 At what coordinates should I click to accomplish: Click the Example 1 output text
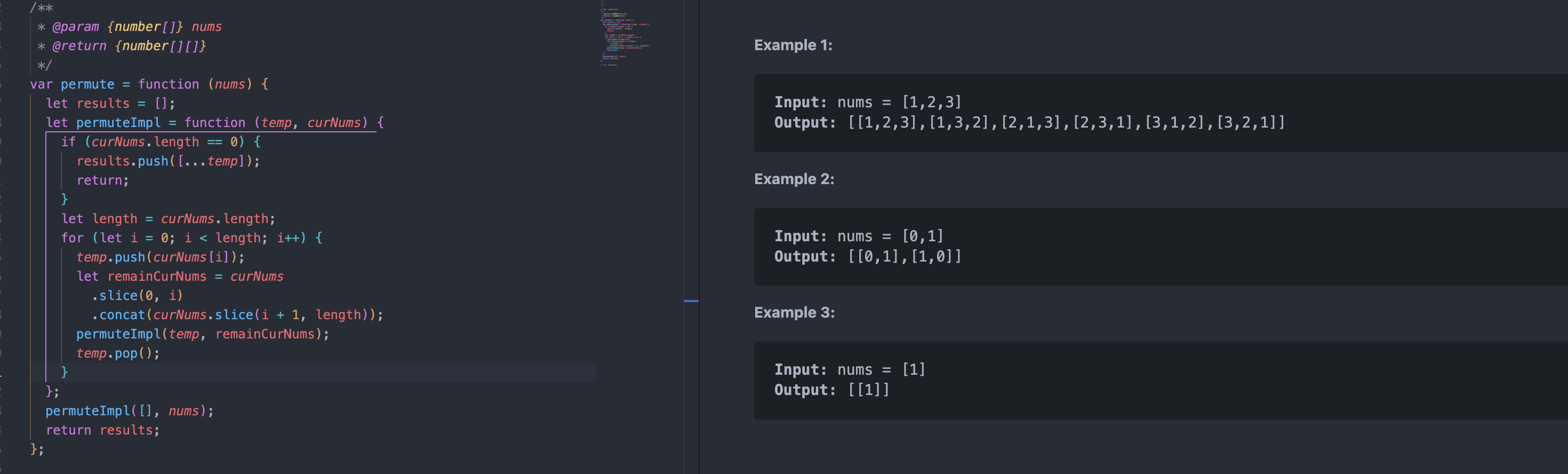pos(1065,123)
